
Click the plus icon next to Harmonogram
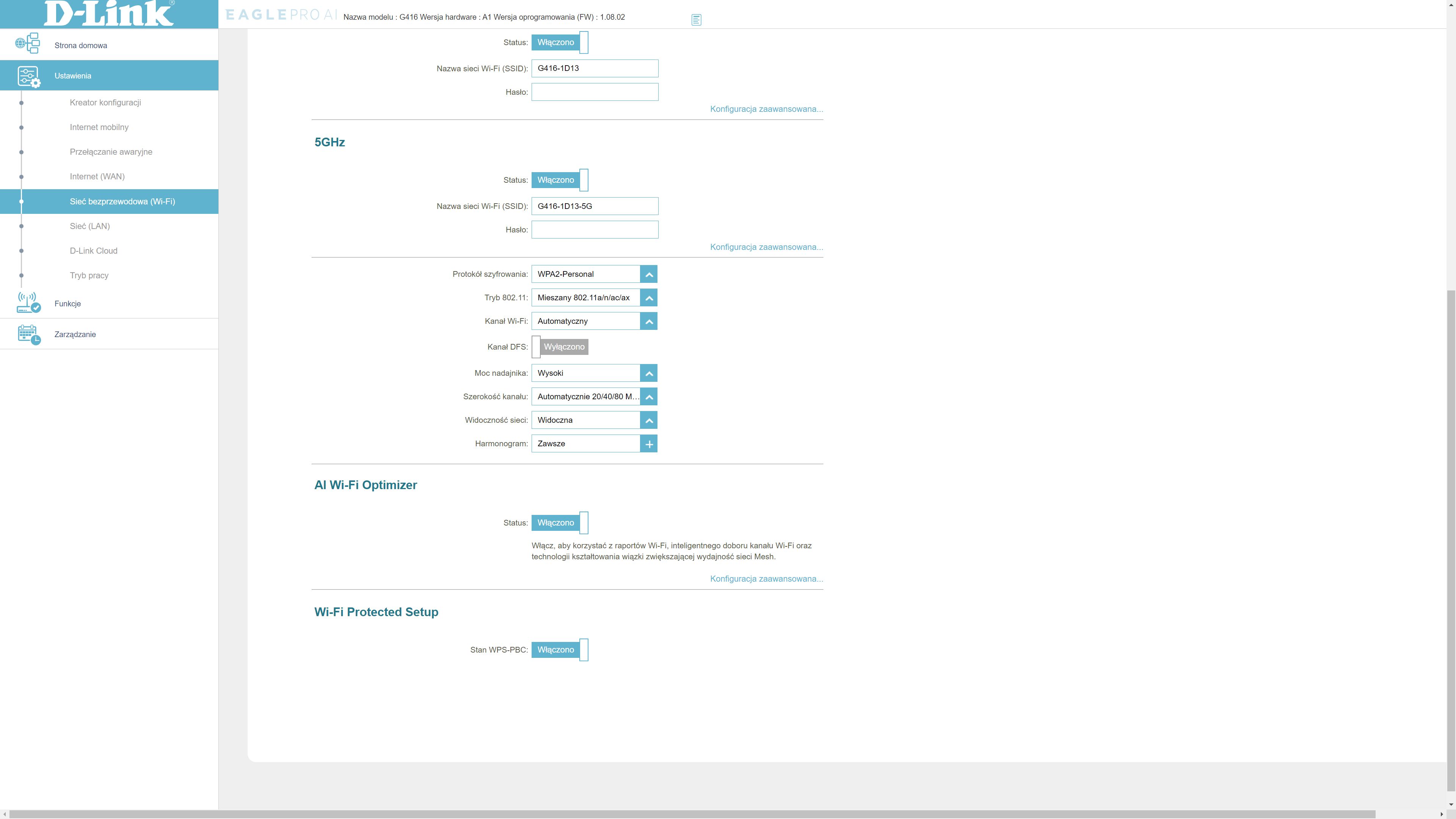pos(649,444)
